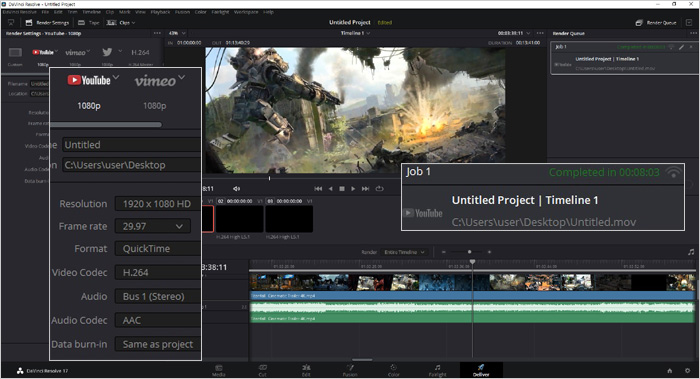
Task: Remove Job 1 with the small X
Action: tap(691, 47)
